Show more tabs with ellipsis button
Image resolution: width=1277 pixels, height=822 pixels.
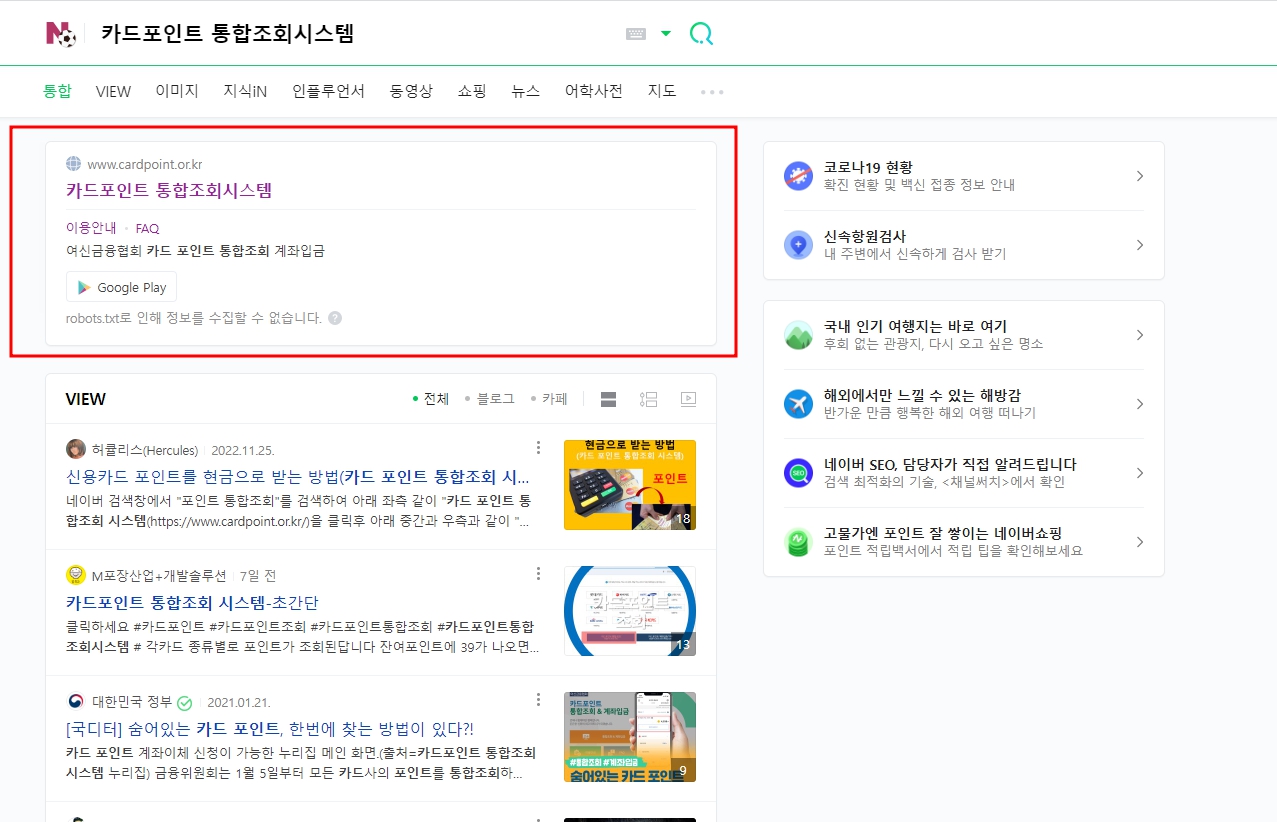point(712,92)
